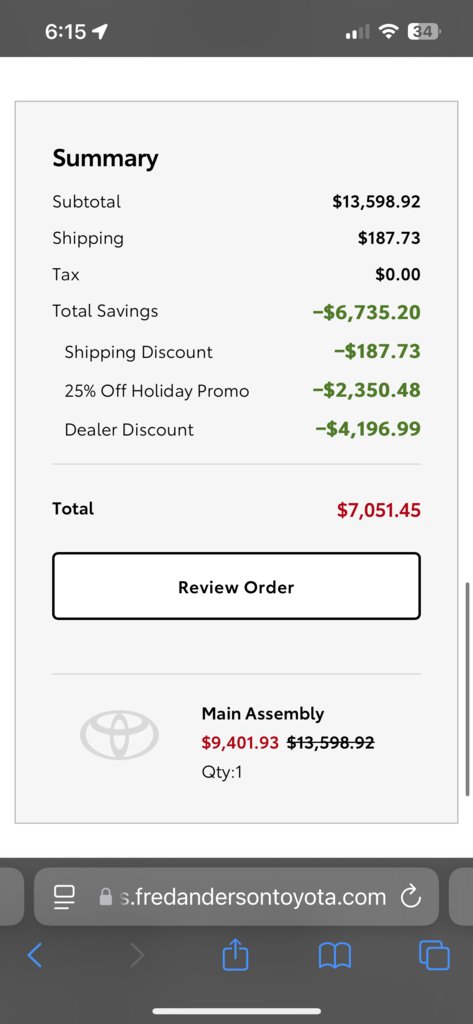Reload the page with refresh icon

pos(410,897)
